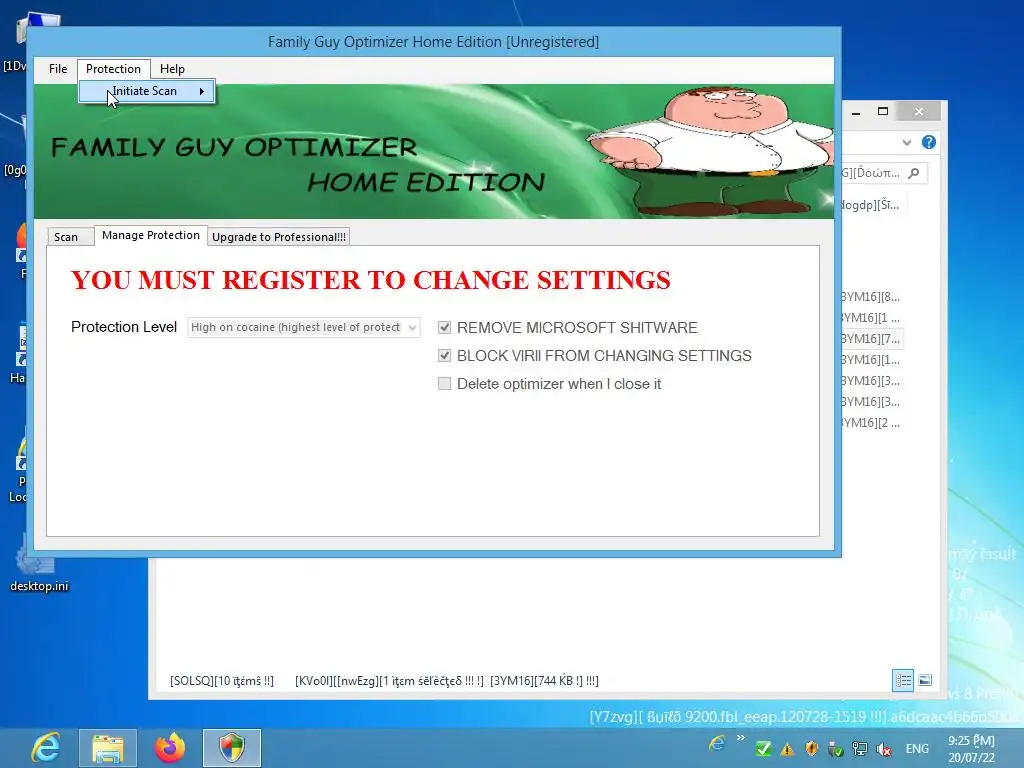Click the 1 item selected status text
Viewport: 1024px width, 768px height.
point(389,680)
